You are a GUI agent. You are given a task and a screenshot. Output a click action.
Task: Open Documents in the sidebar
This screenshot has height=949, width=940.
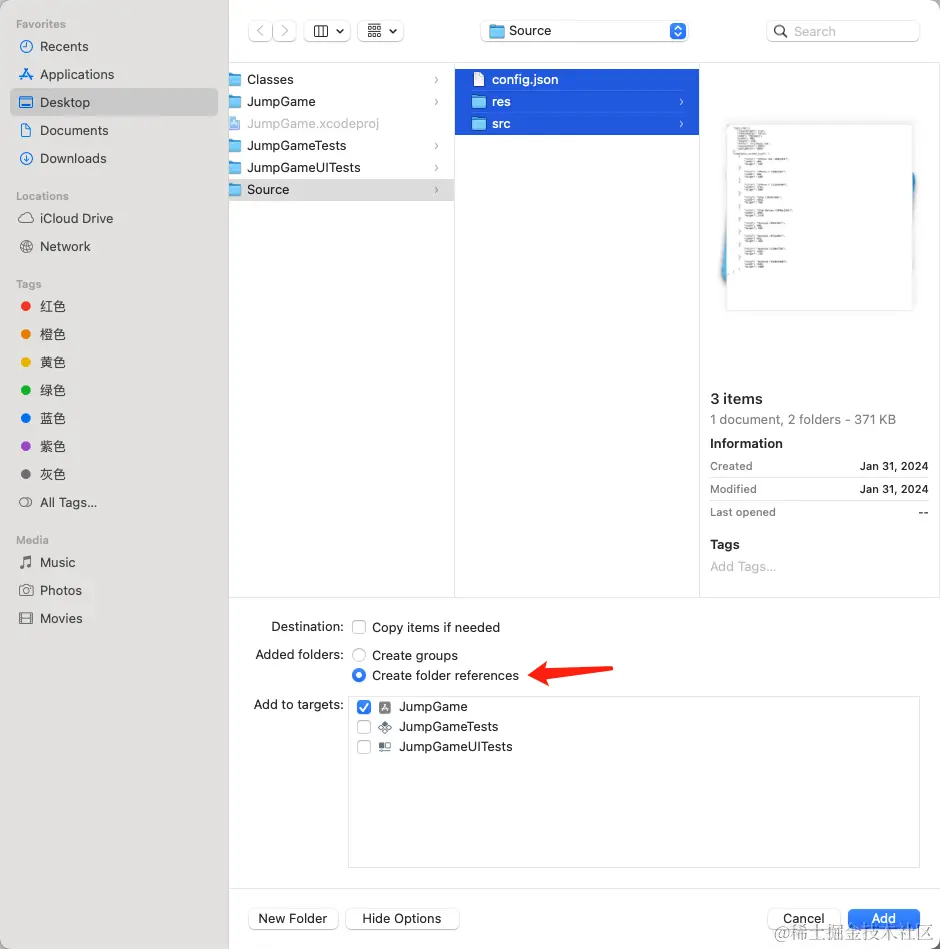click(x=114, y=131)
